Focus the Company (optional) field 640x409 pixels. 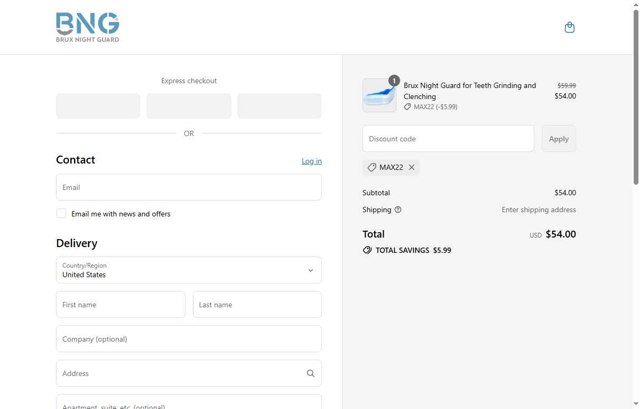pos(189,339)
